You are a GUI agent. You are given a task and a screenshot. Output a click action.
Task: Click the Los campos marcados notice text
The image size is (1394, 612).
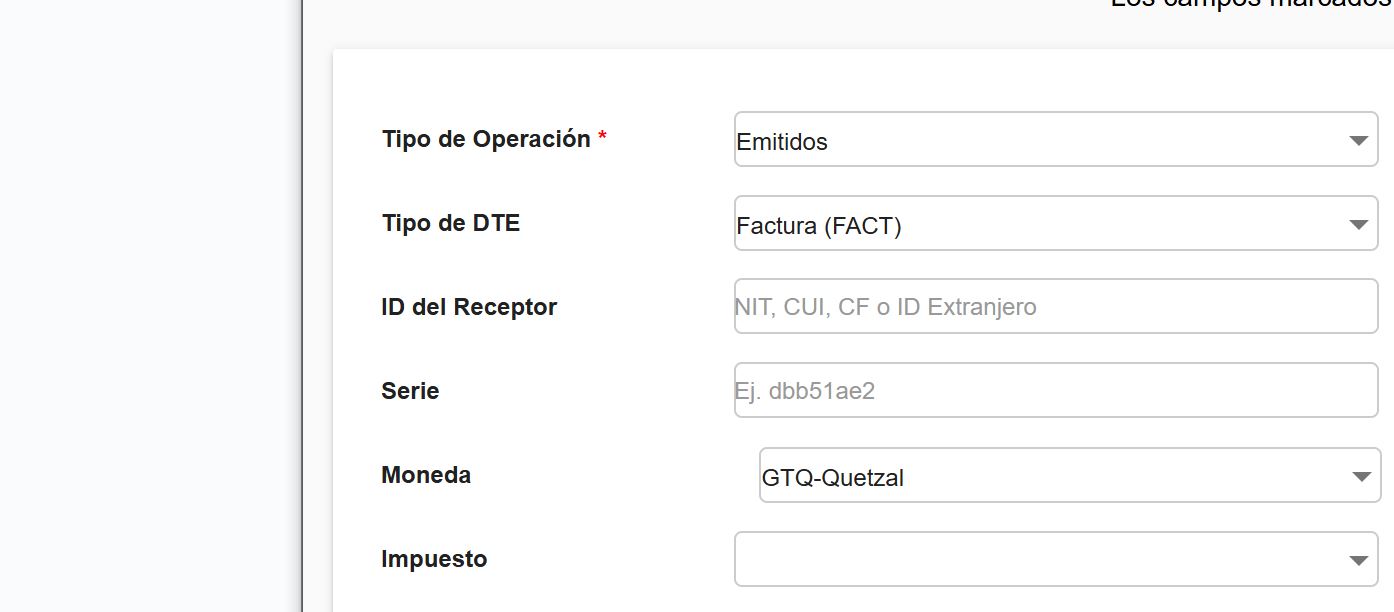[x=1250, y=4]
